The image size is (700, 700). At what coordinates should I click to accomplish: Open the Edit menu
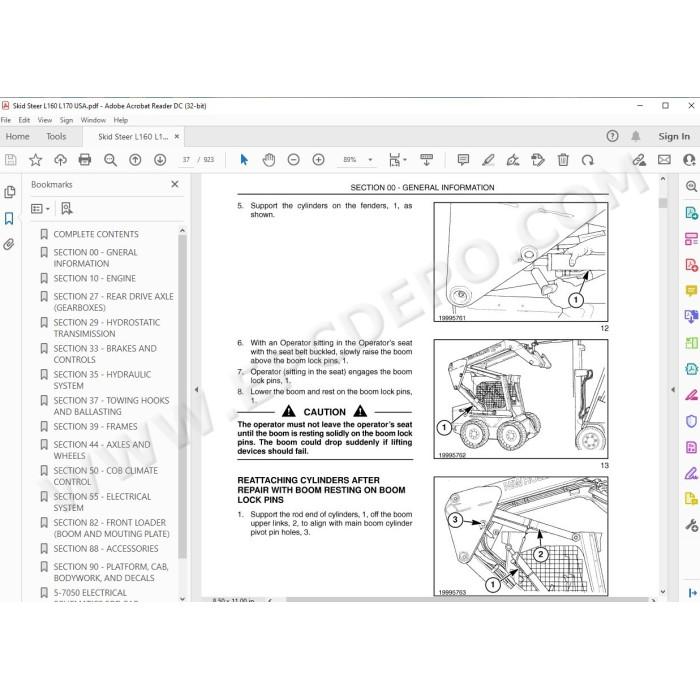[24, 120]
